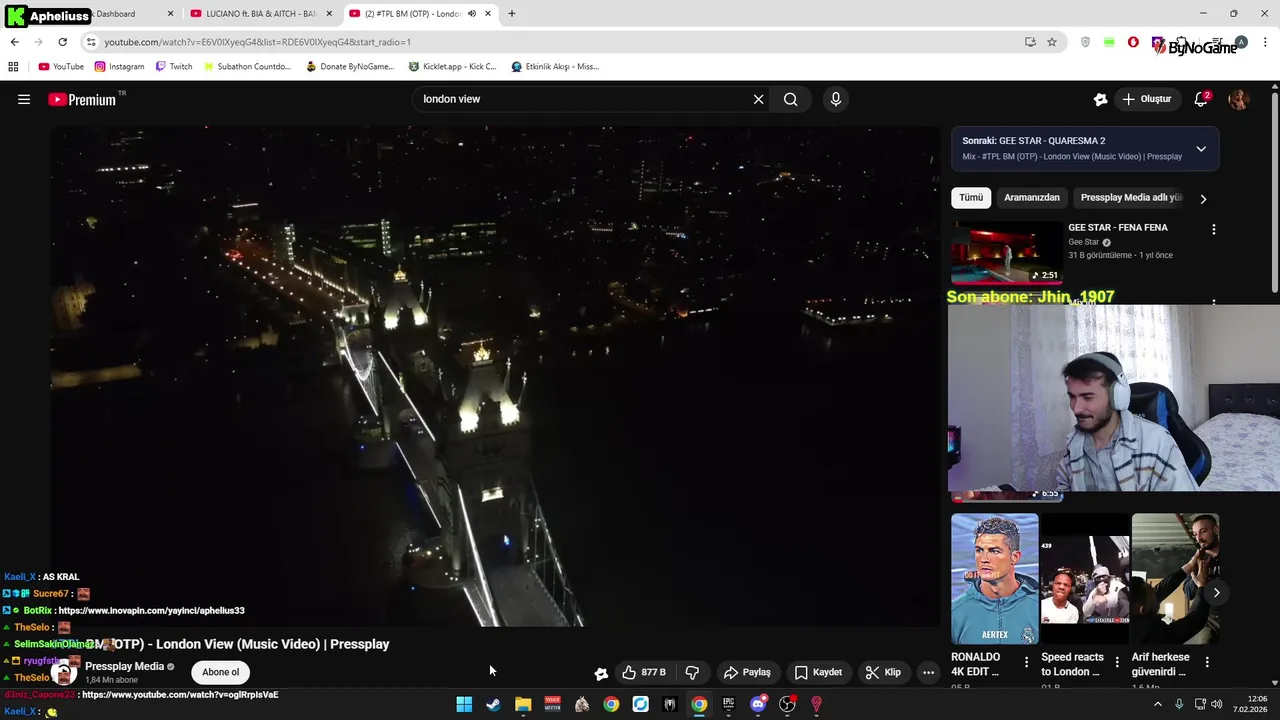Save video with Kaydet button
Screen dimensions: 1280x720
pyautogui.click(x=818, y=672)
